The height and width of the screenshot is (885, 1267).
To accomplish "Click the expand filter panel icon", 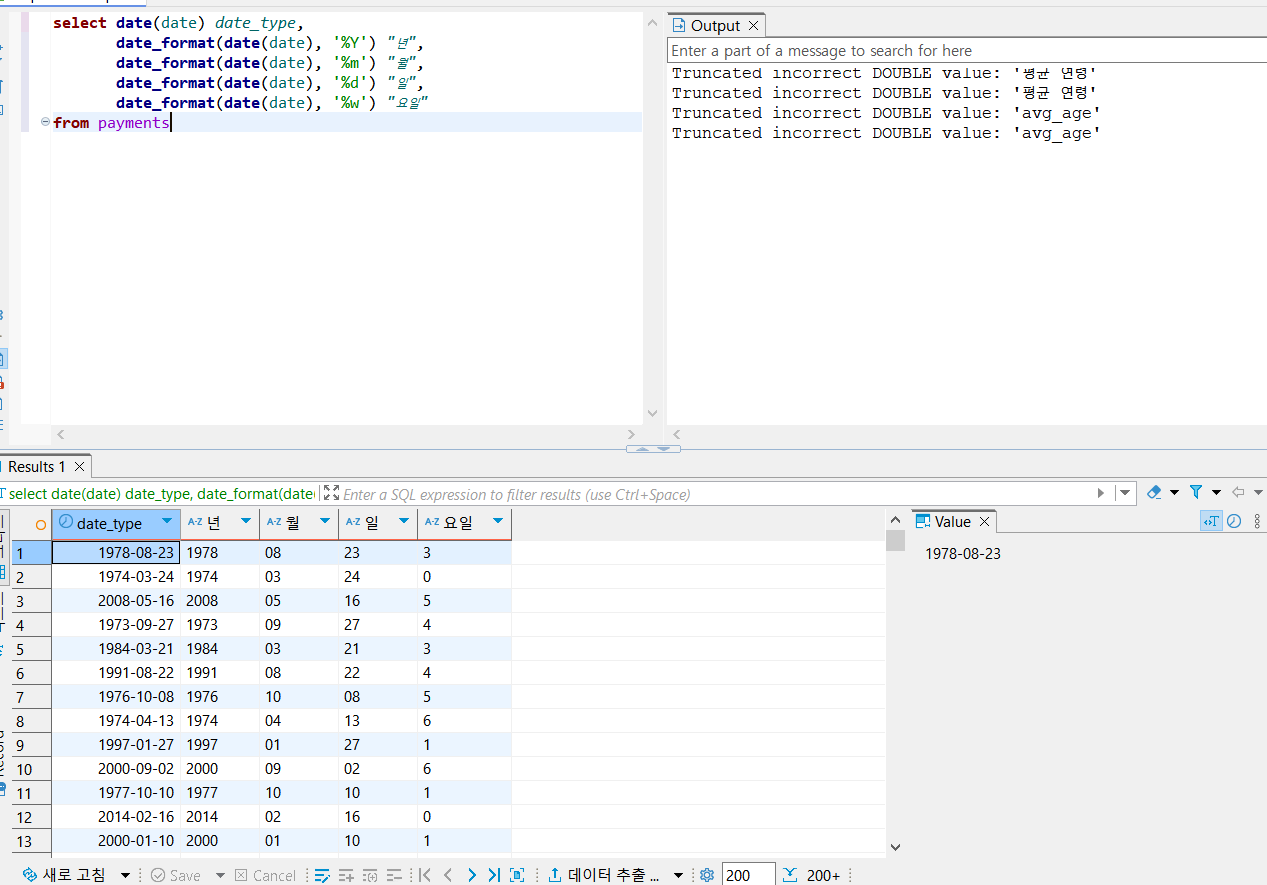I will tap(331, 493).
